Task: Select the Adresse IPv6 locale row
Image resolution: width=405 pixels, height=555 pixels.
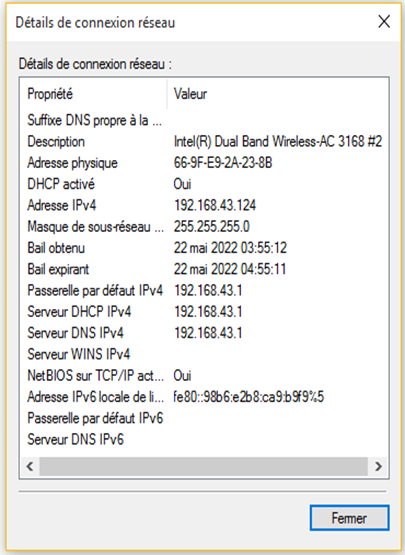Action: coord(205,397)
